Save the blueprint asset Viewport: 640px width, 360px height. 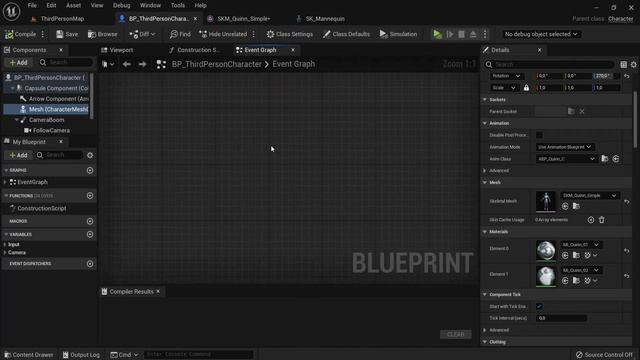67,34
